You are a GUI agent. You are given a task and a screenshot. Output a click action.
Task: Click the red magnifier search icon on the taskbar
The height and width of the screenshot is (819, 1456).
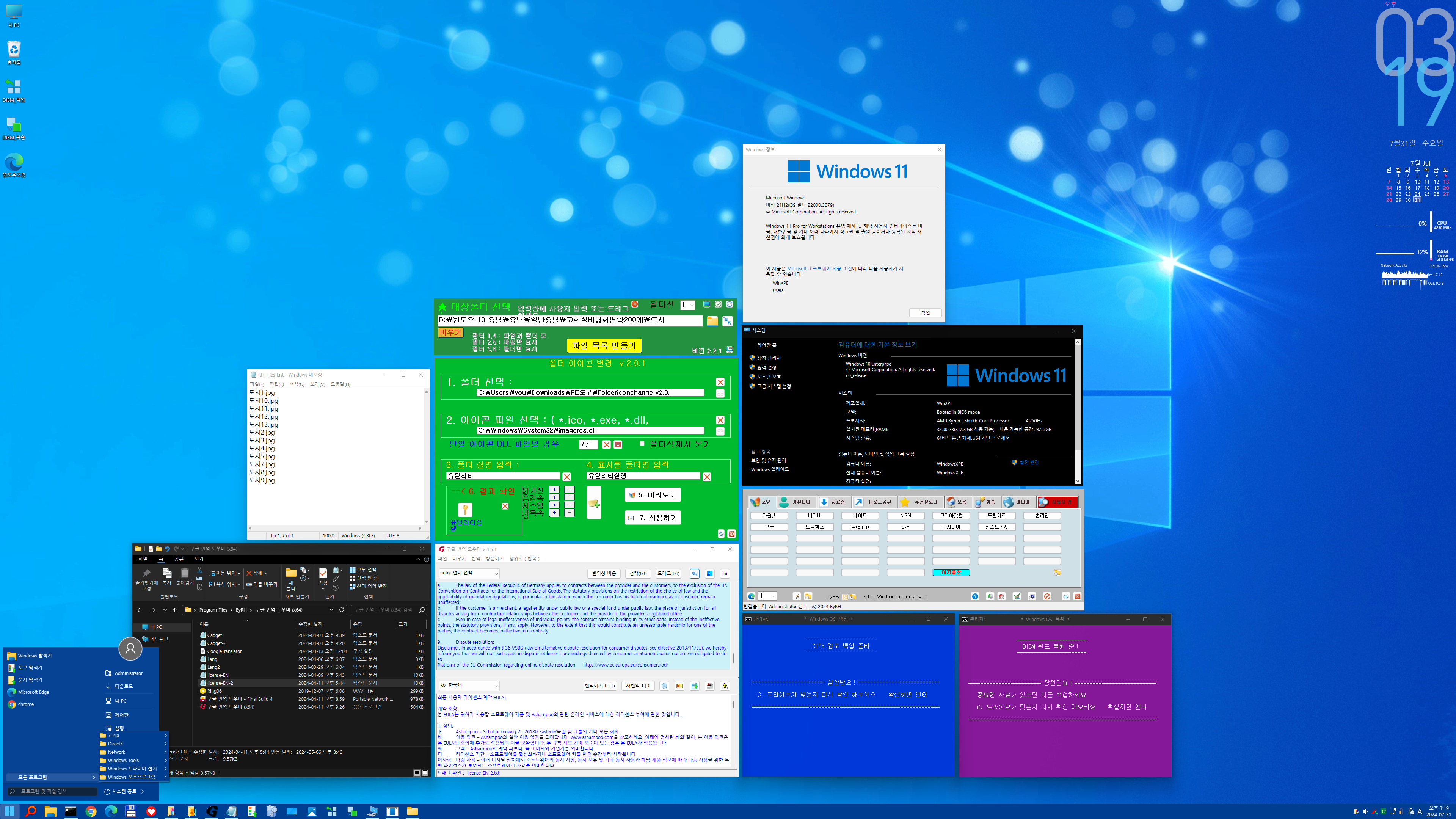30,812
